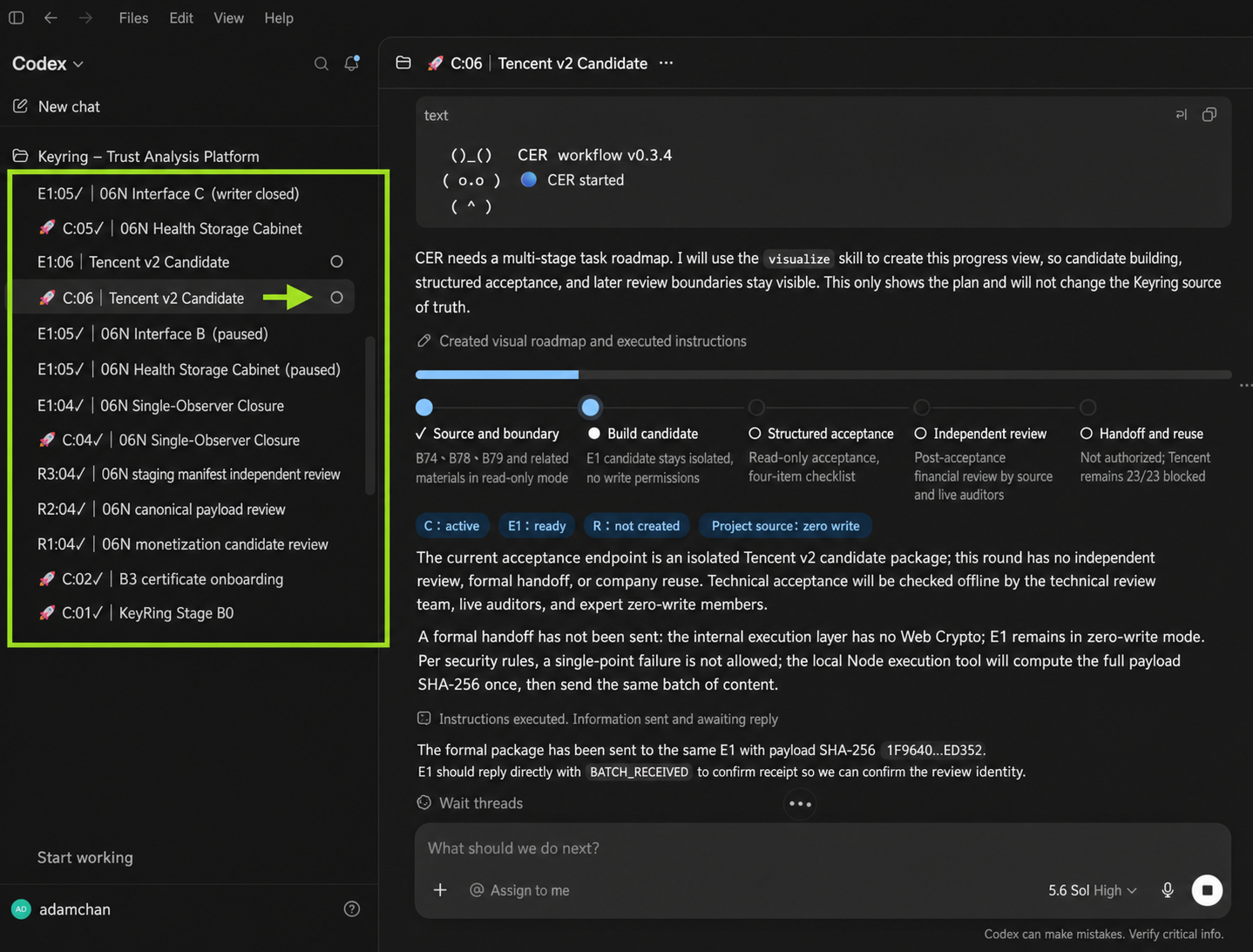Open E1:05 06N Interface C (writer closed)
The image size is (1253, 952).
168,193
